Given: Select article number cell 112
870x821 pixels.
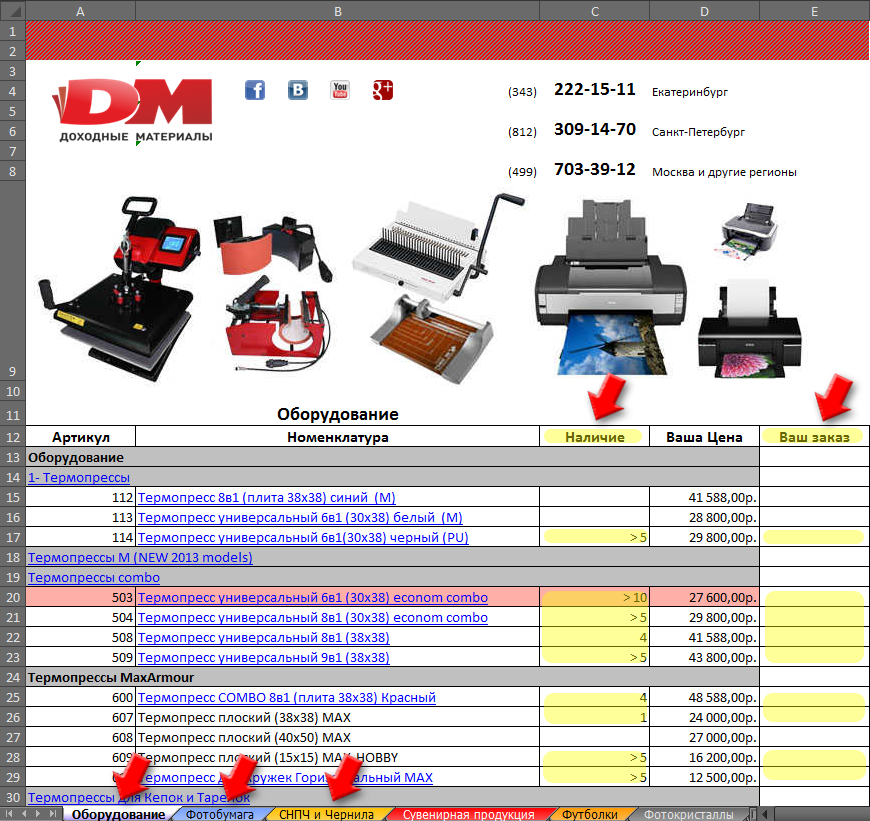Looking at the screenshot, I should click(x=80, y=498).
